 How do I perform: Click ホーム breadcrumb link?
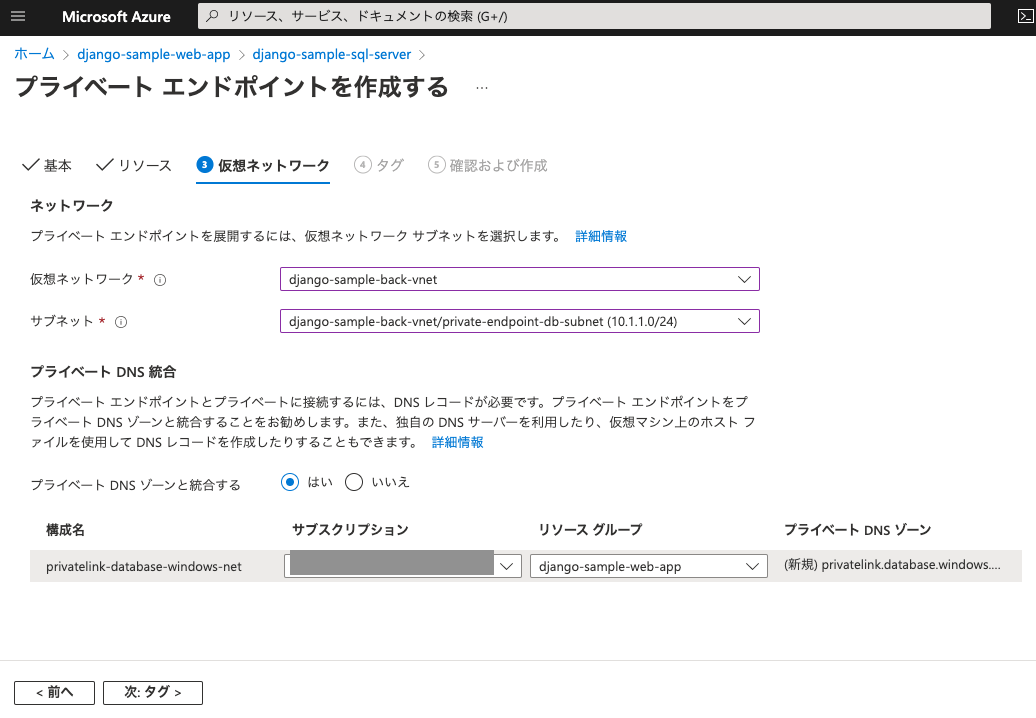point(34,54)
